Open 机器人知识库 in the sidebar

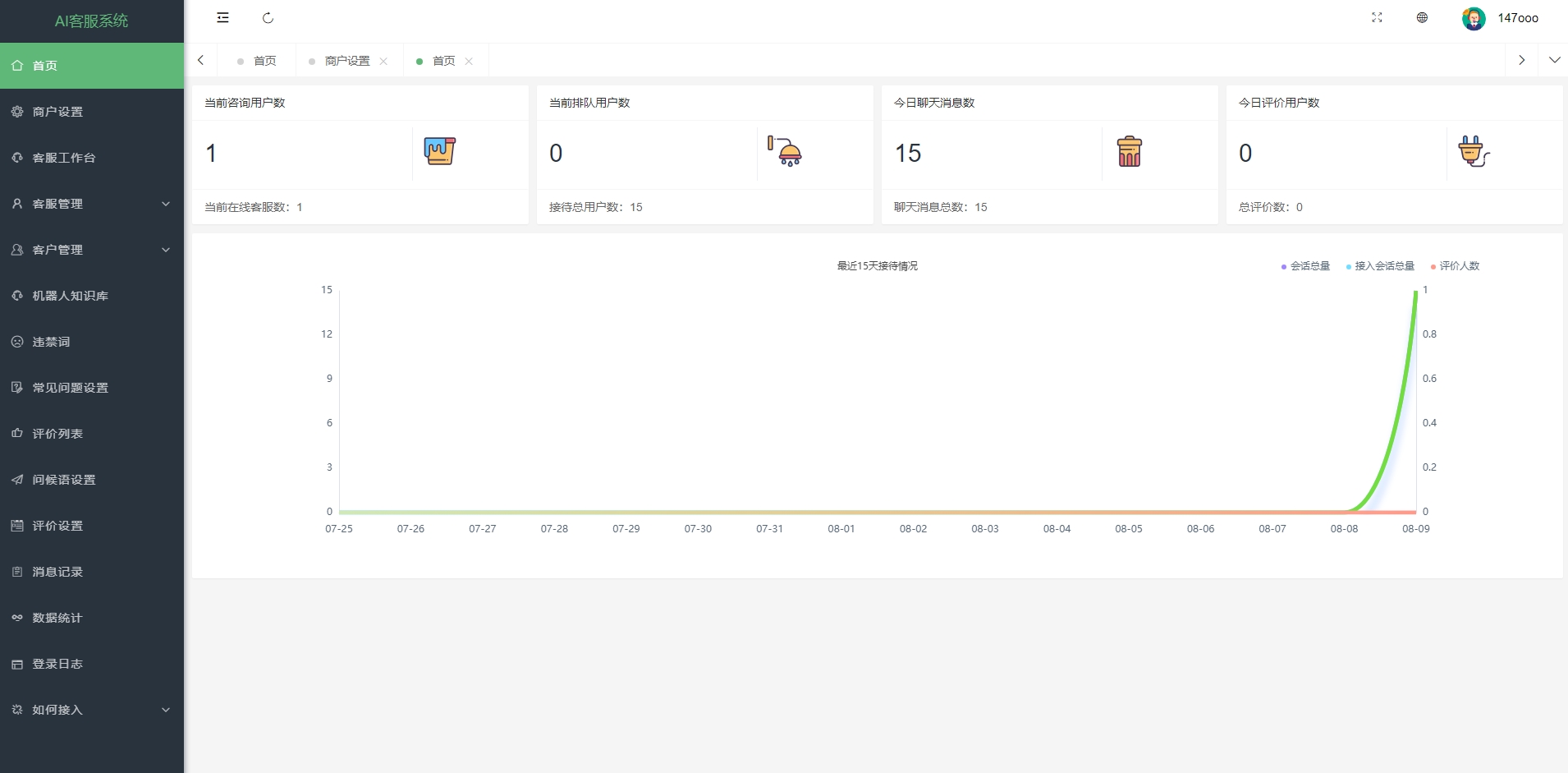click(x=70, y=296)
